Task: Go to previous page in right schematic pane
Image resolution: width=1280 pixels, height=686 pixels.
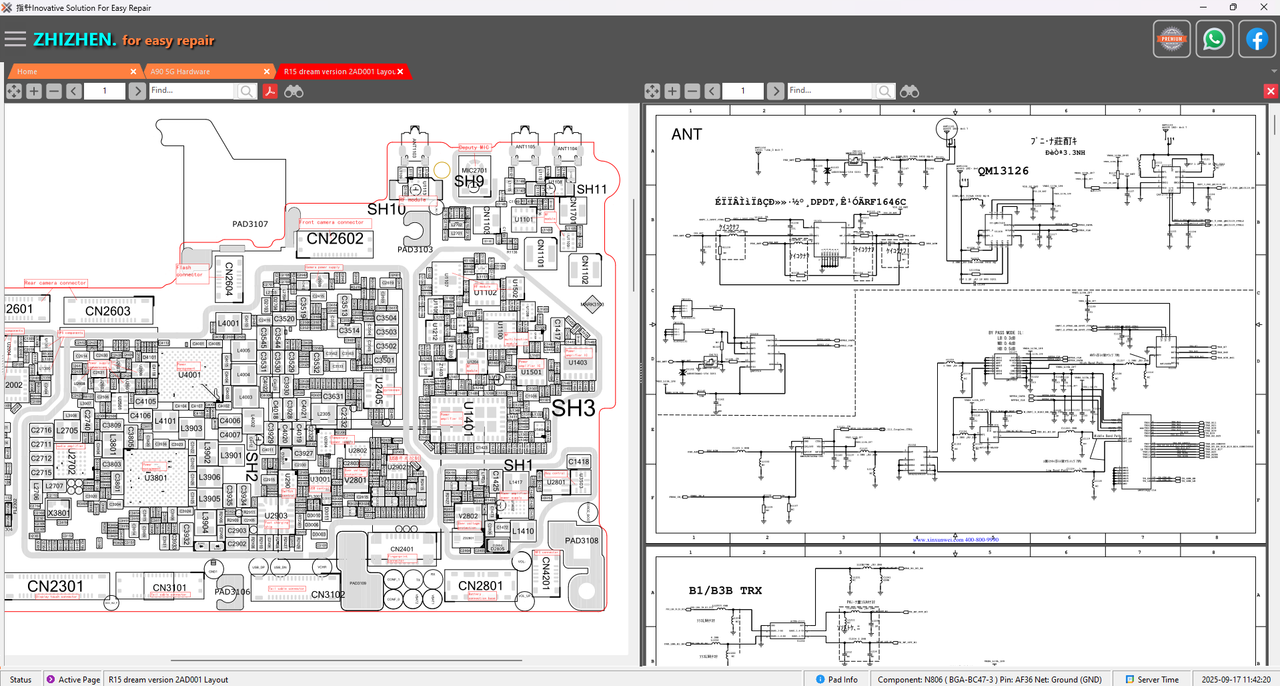Action: point(712,91)
